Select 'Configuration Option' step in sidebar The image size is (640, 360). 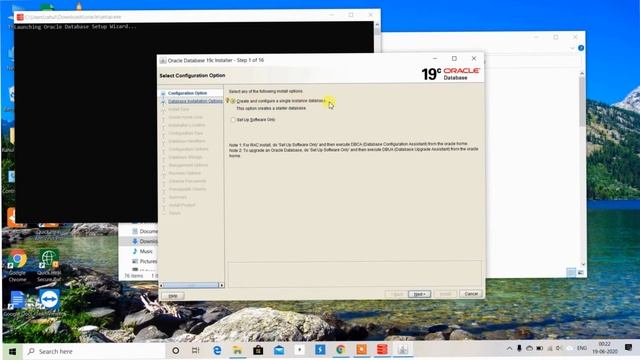[187, 93]
